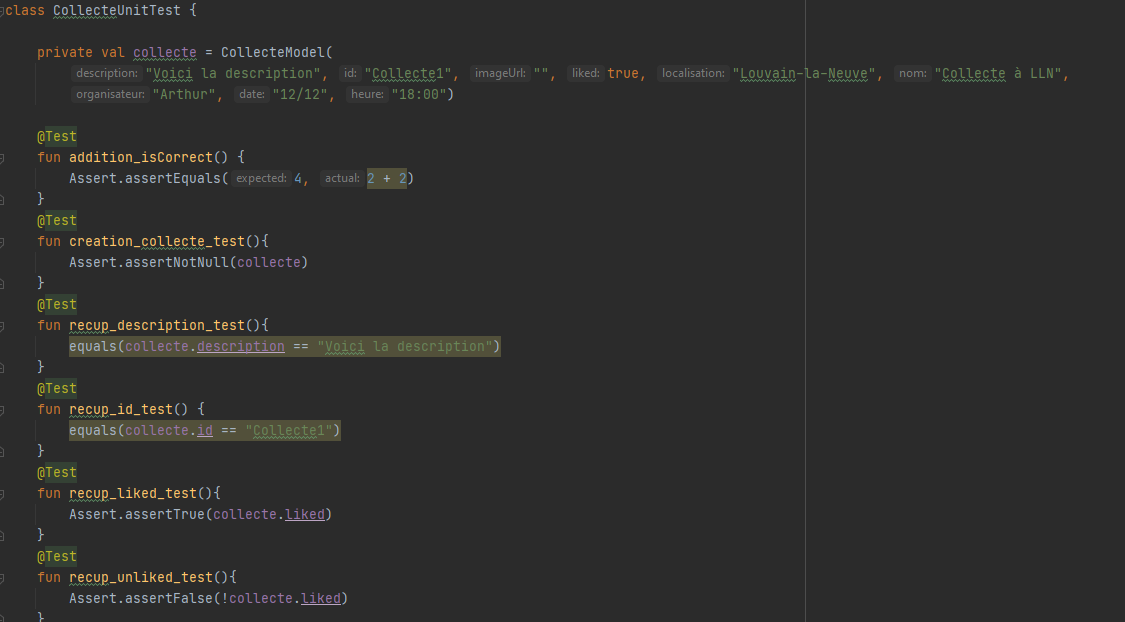Viewport: 1125px width, 622px height.
Task: Click the Assert.assertNotNull call
Action: point(149,262)
